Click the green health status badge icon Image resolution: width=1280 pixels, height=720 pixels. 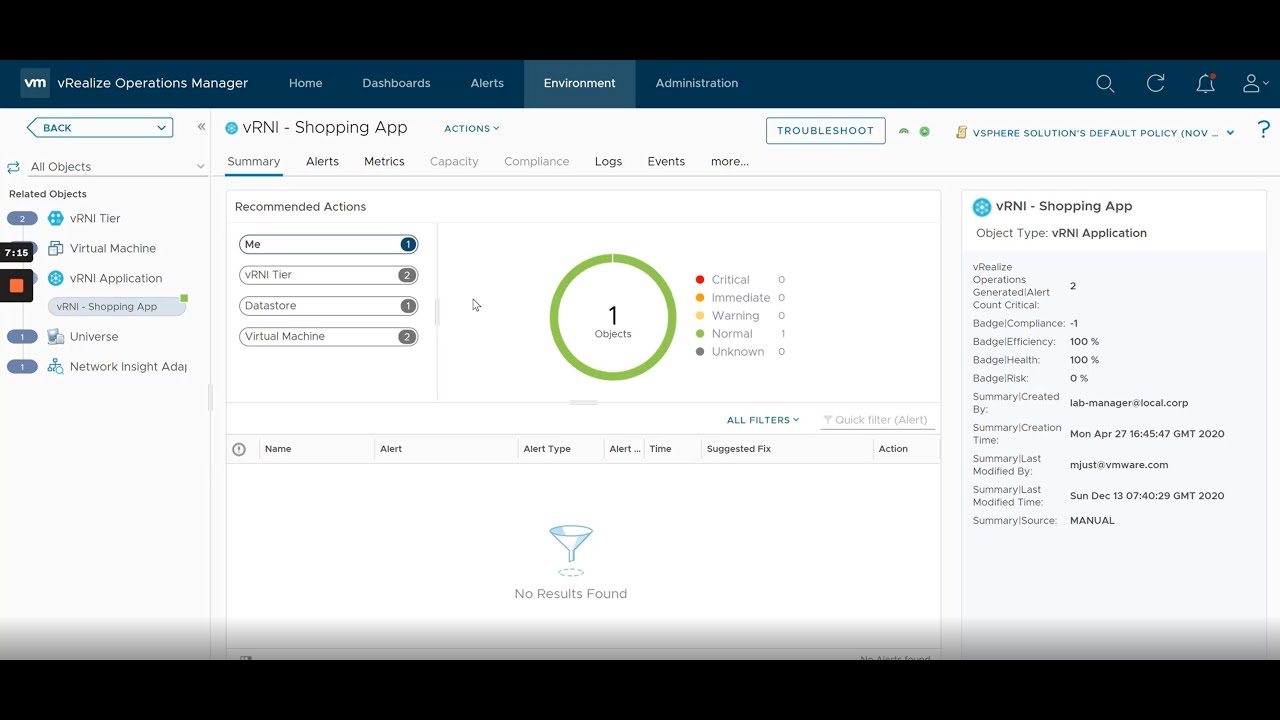[x=904, y=131]
